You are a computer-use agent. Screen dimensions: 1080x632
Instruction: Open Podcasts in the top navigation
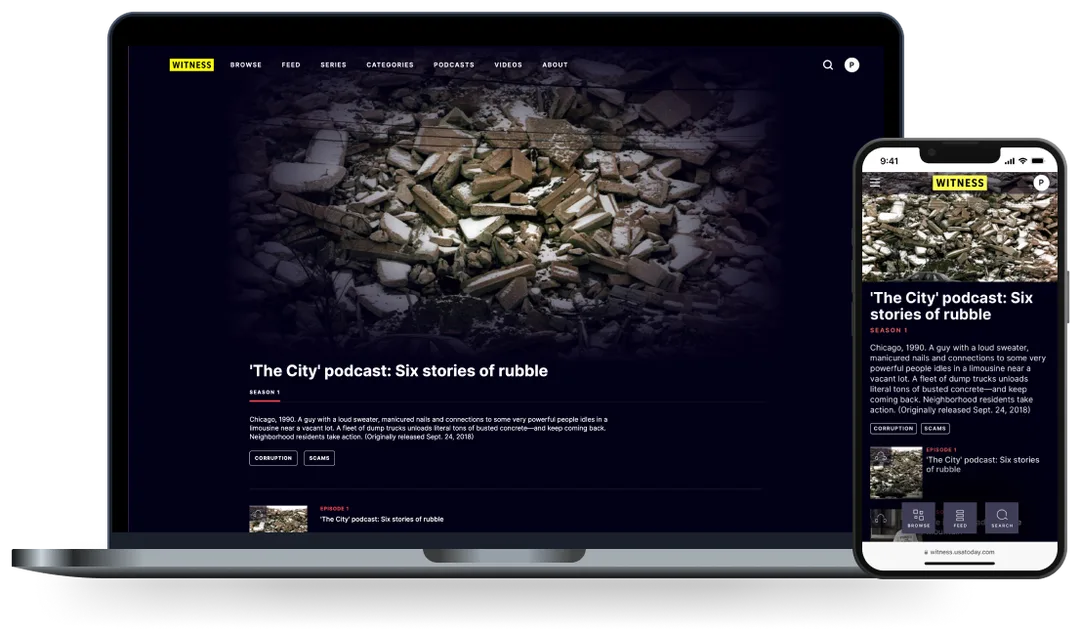(x=454, y=65)
